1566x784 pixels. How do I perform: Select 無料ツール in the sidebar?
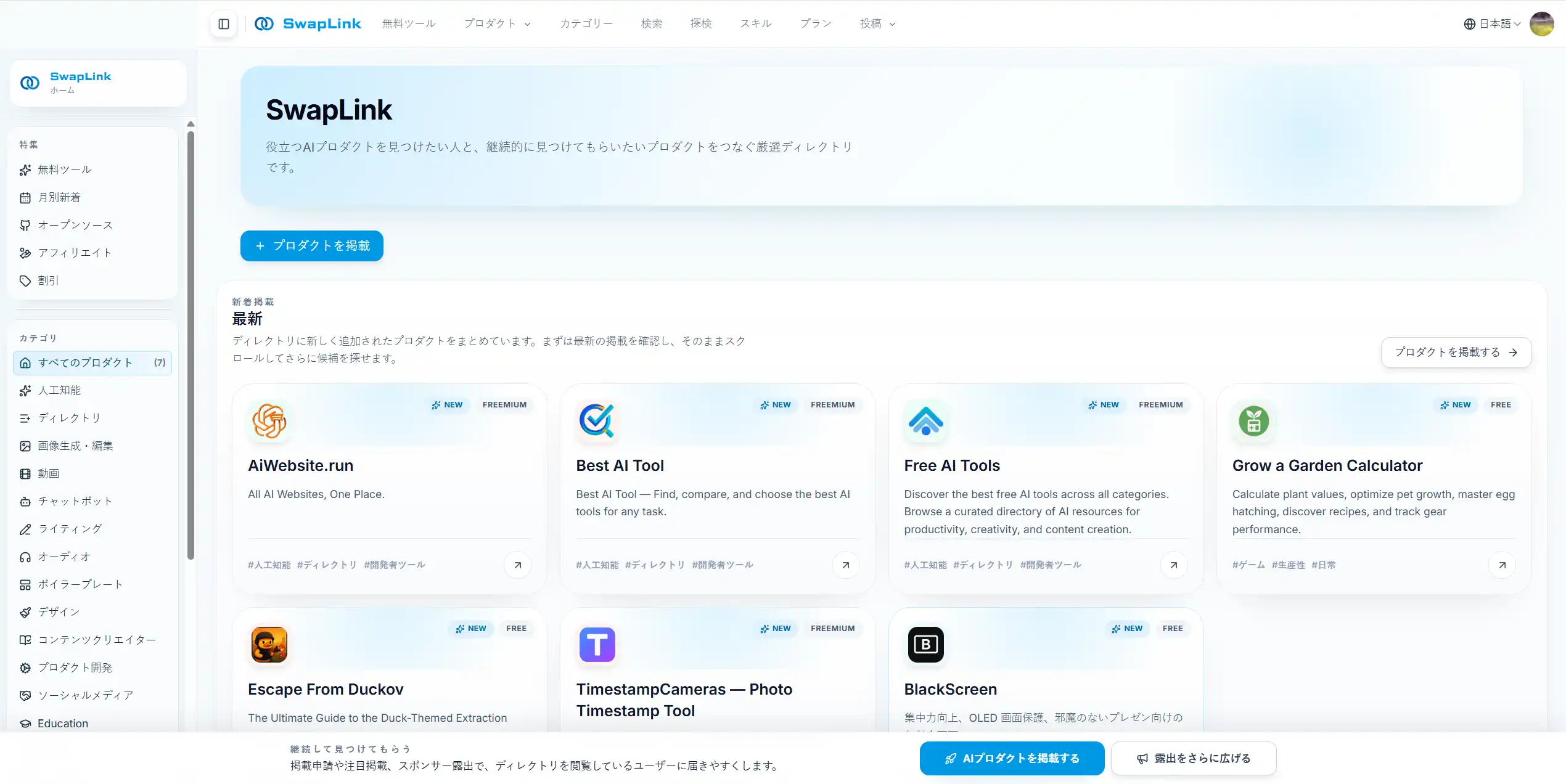pyautogui.click(x=92, y=169)
